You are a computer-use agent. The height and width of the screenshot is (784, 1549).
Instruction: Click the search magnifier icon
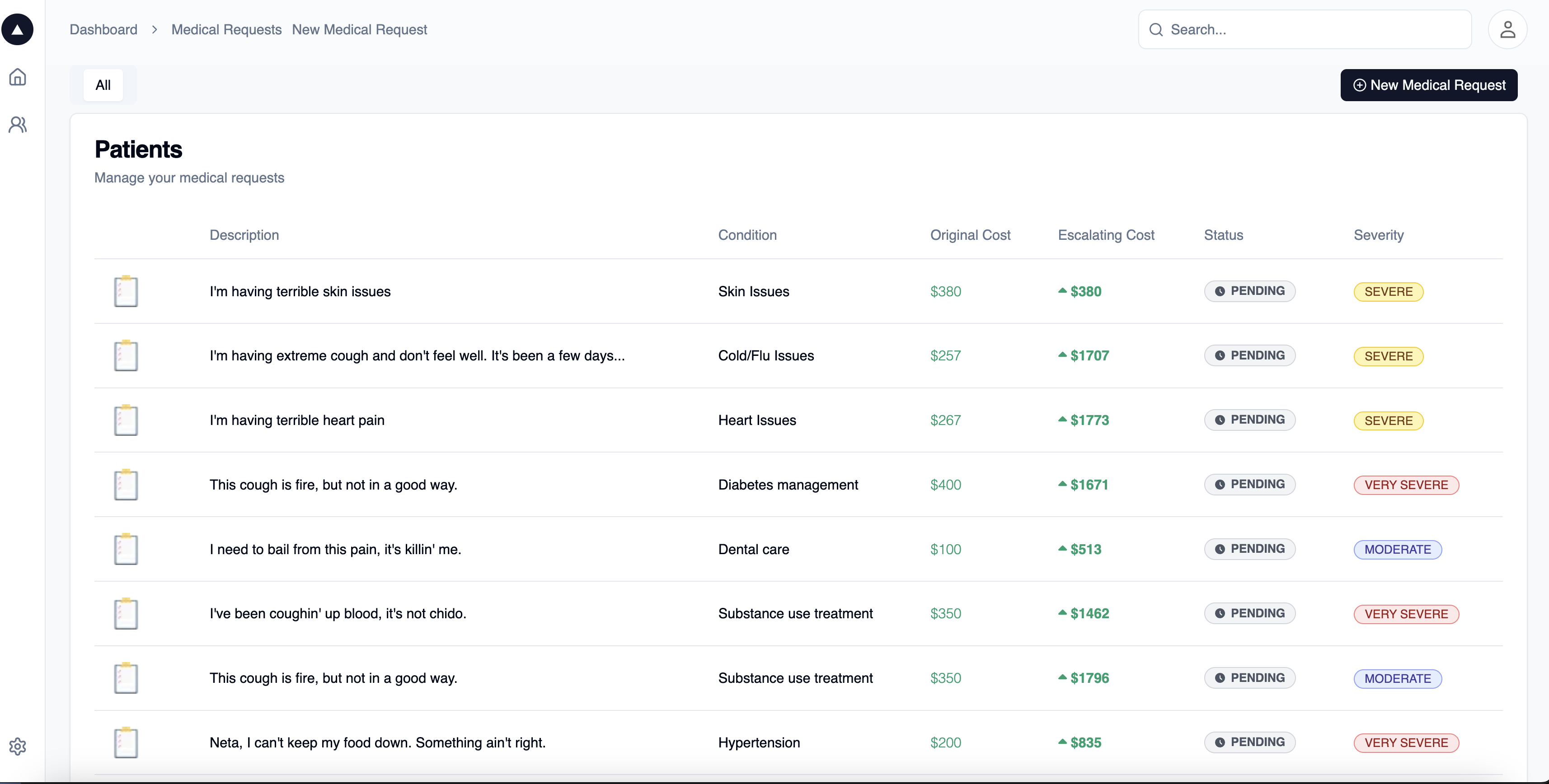point(1156,29)
